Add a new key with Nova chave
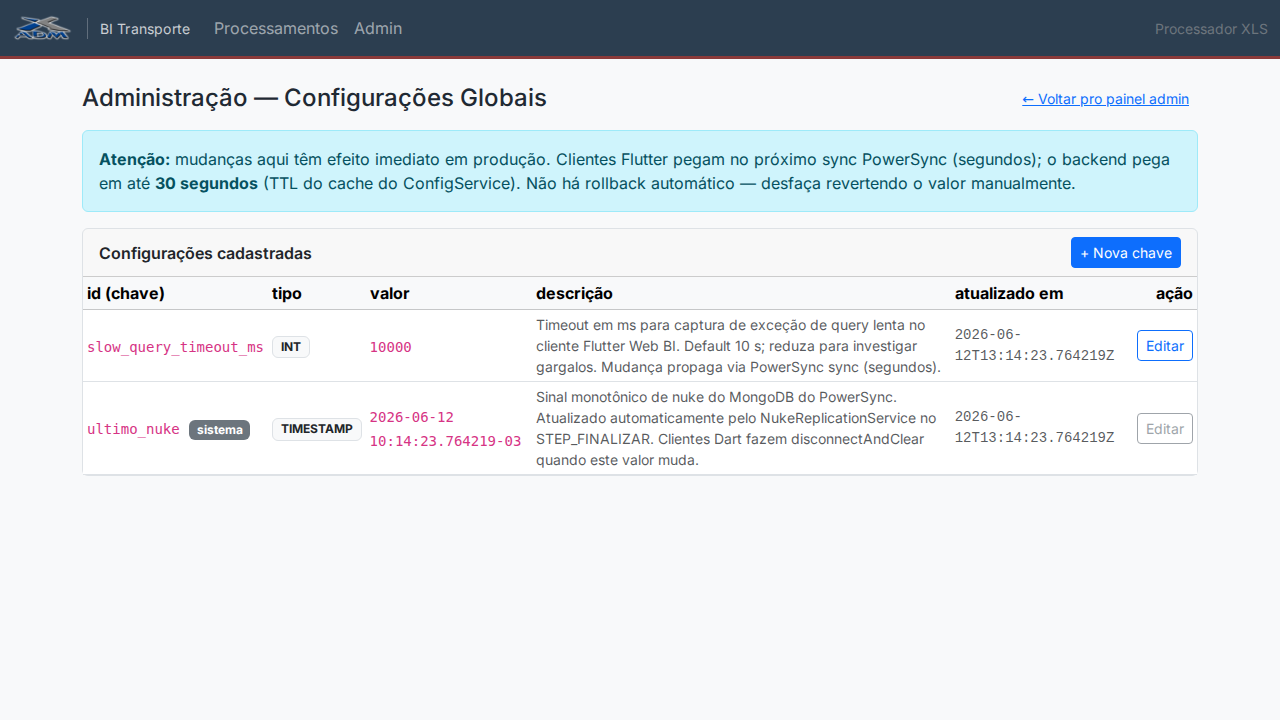Viewport: 1280px width, 720px height. (1126, 253)
